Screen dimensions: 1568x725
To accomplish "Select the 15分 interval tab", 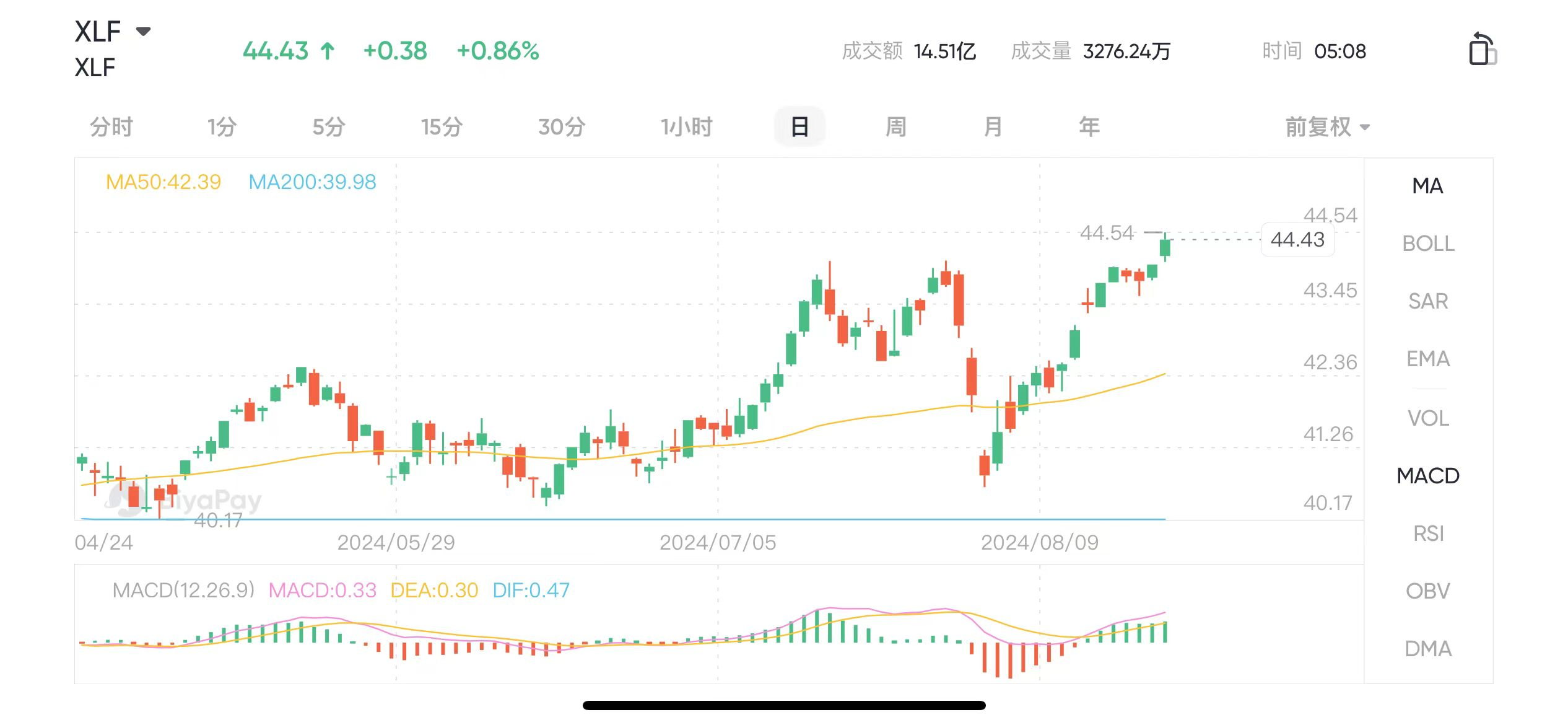I will click(x=442, y=127).
